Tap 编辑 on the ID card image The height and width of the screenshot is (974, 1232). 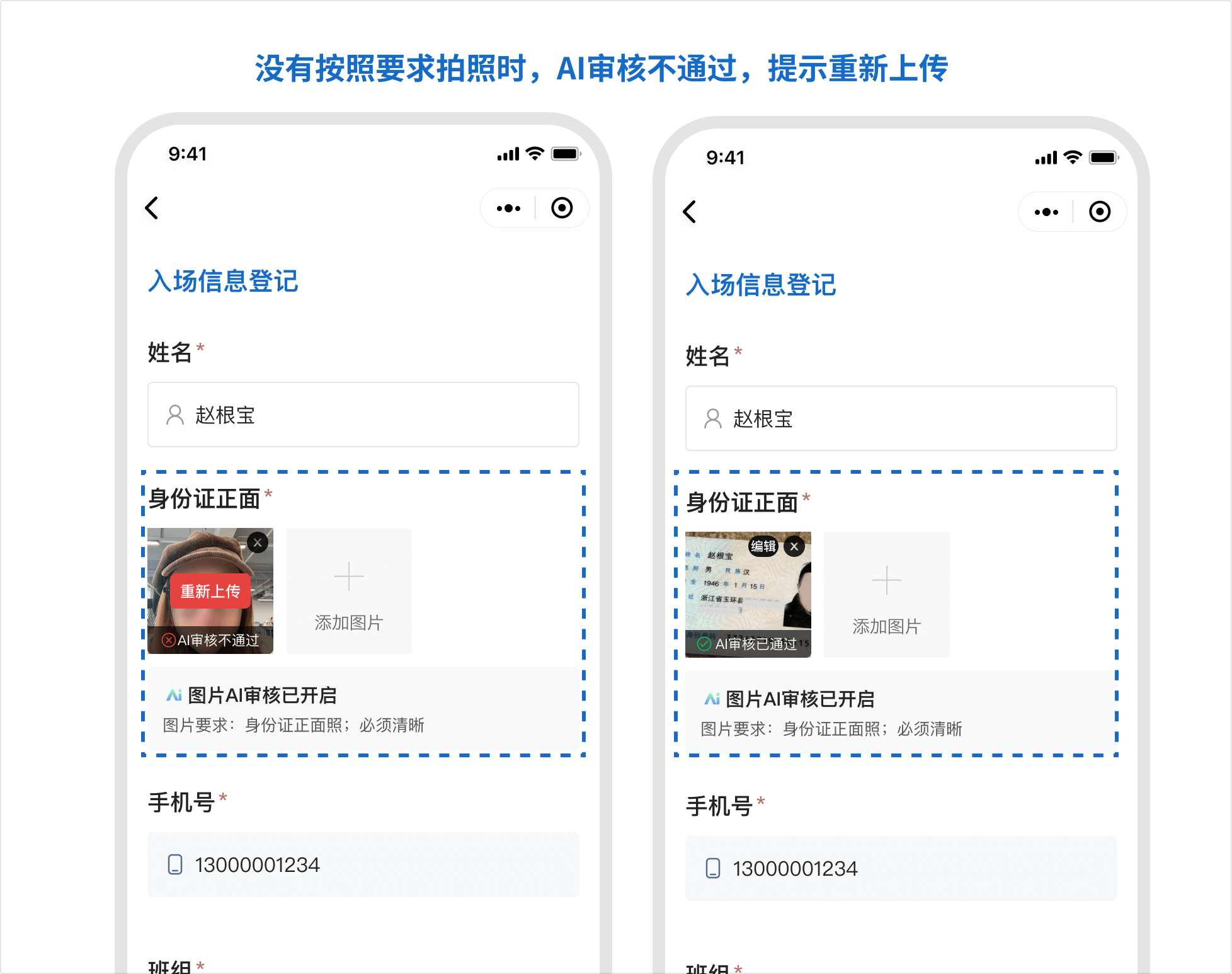[x=763, y=546]
